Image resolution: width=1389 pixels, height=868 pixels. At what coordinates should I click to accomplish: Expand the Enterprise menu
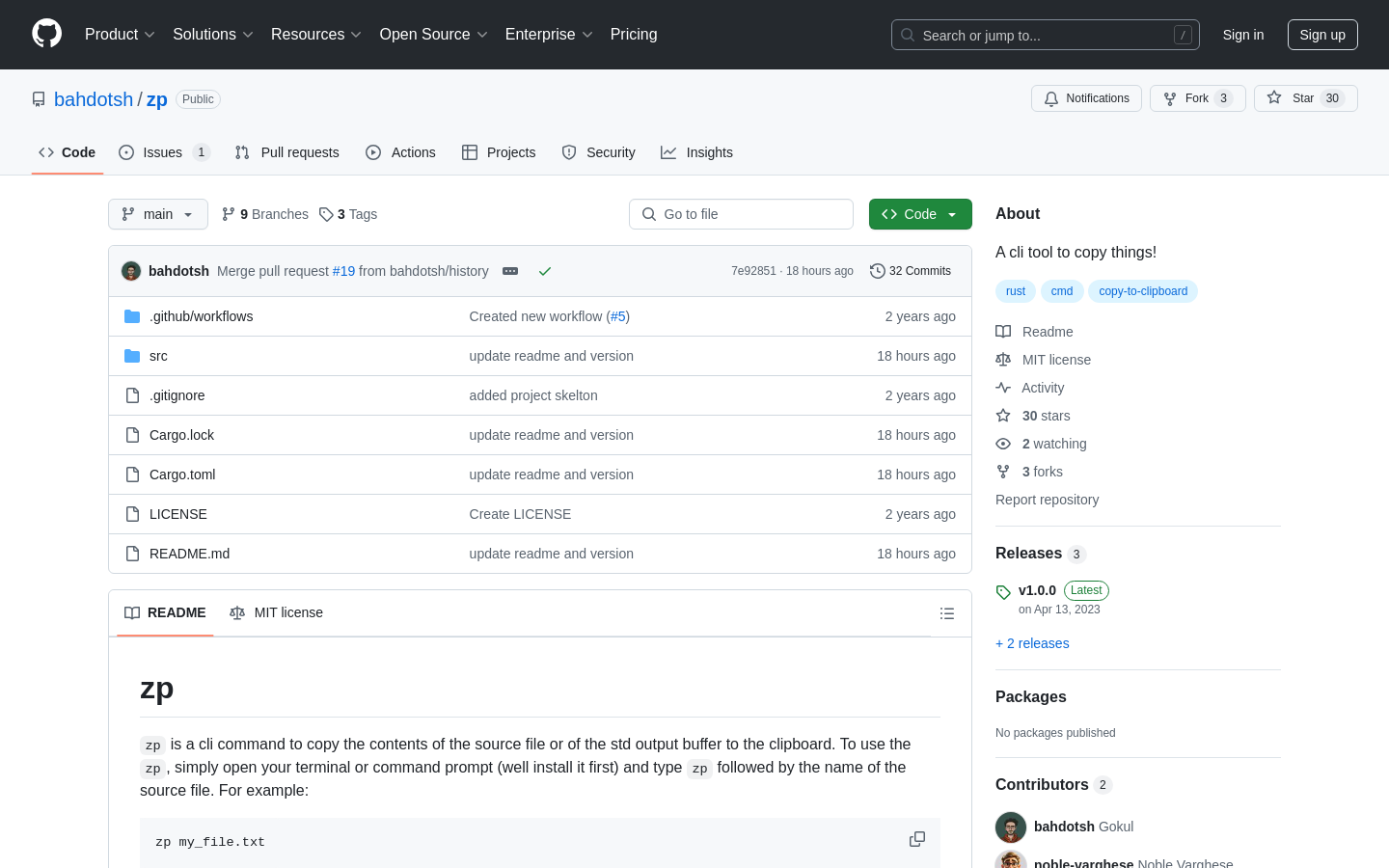click(x=549, y=34)
